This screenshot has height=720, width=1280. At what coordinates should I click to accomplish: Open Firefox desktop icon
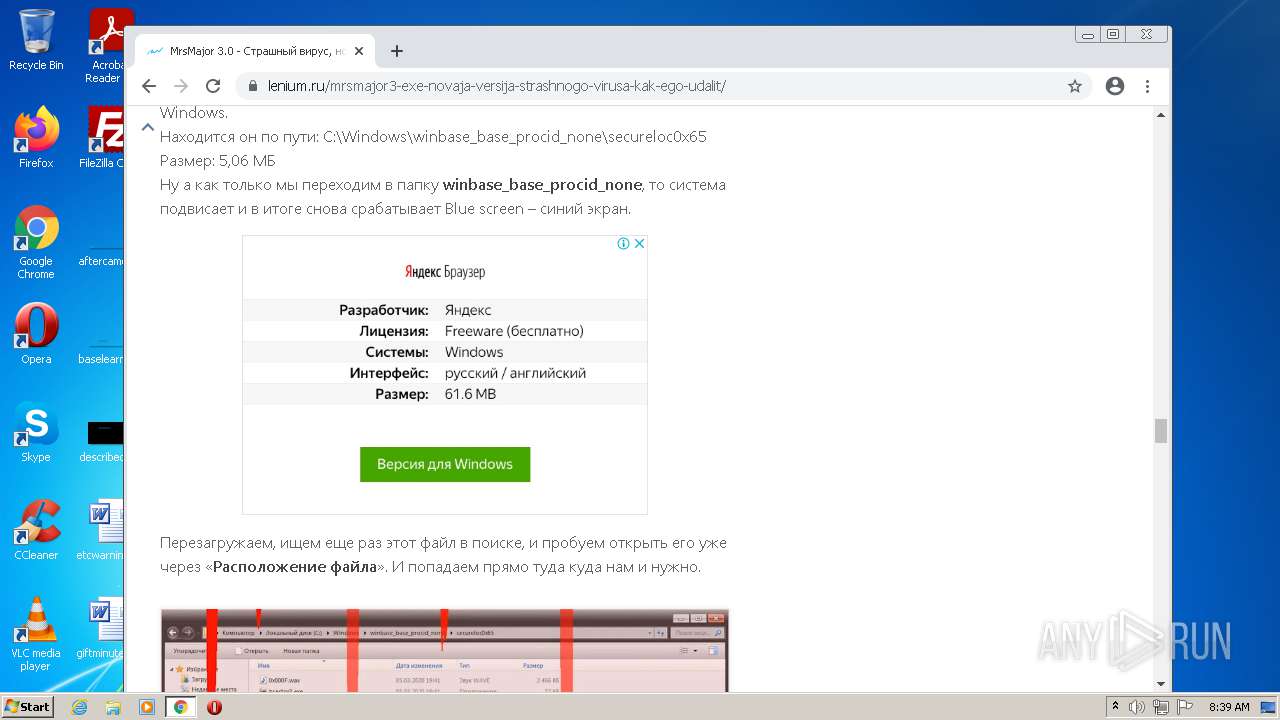coord(36,138)
